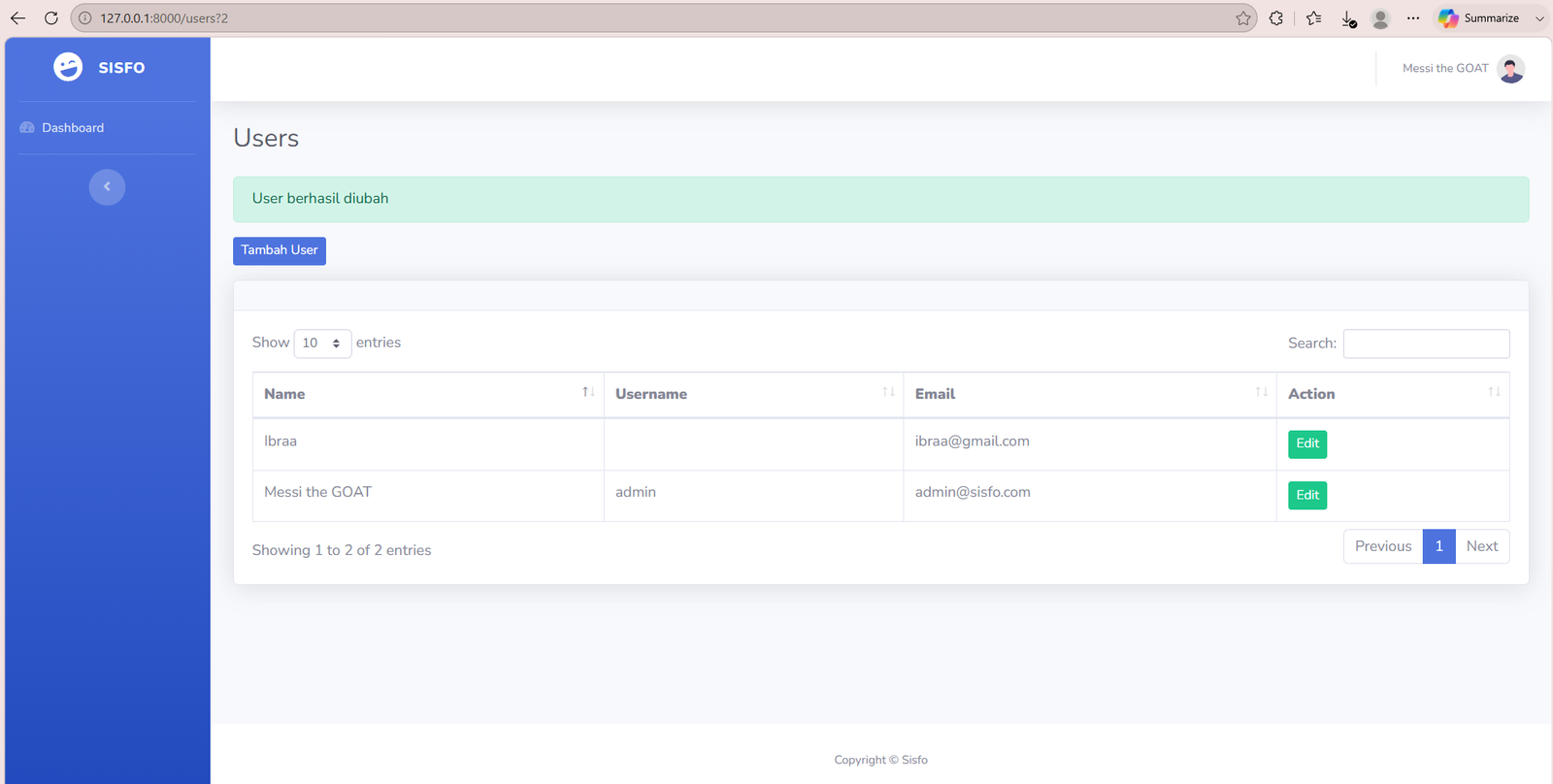
Task: Click the sort arrows icon in Action column
Action: tap(1494, 392)
